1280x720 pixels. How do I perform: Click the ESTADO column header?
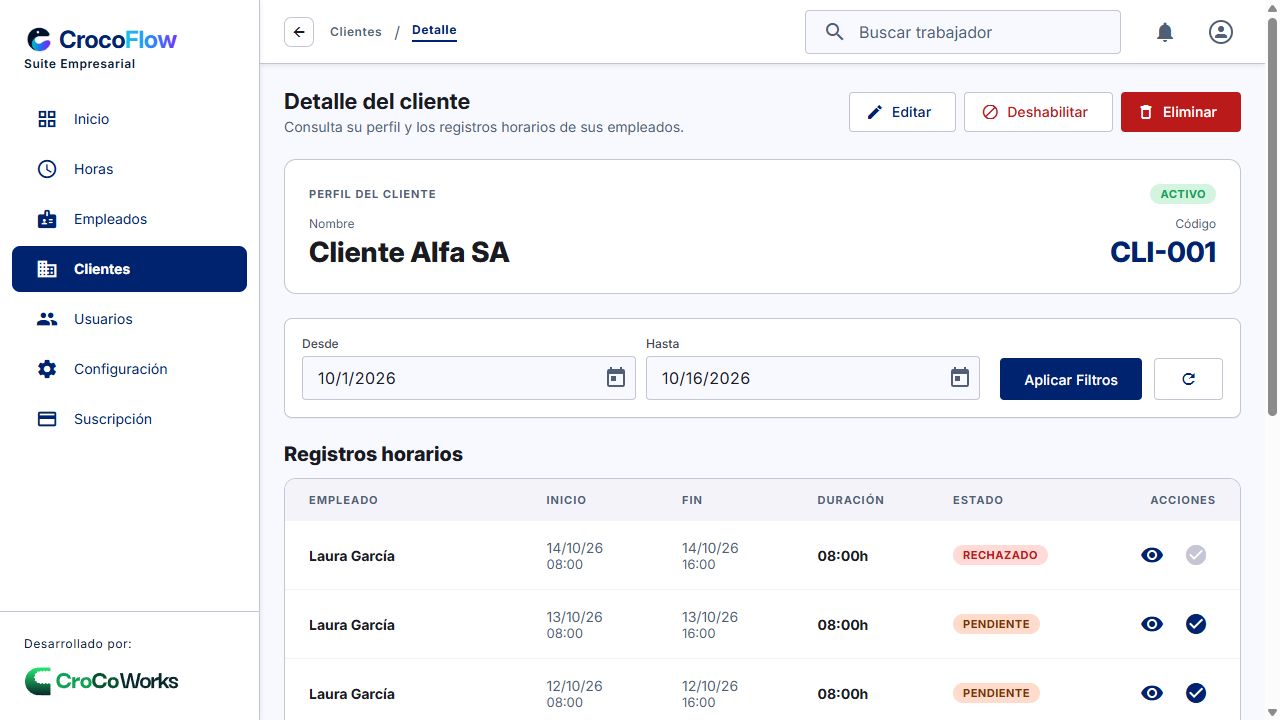coord(978,500)
